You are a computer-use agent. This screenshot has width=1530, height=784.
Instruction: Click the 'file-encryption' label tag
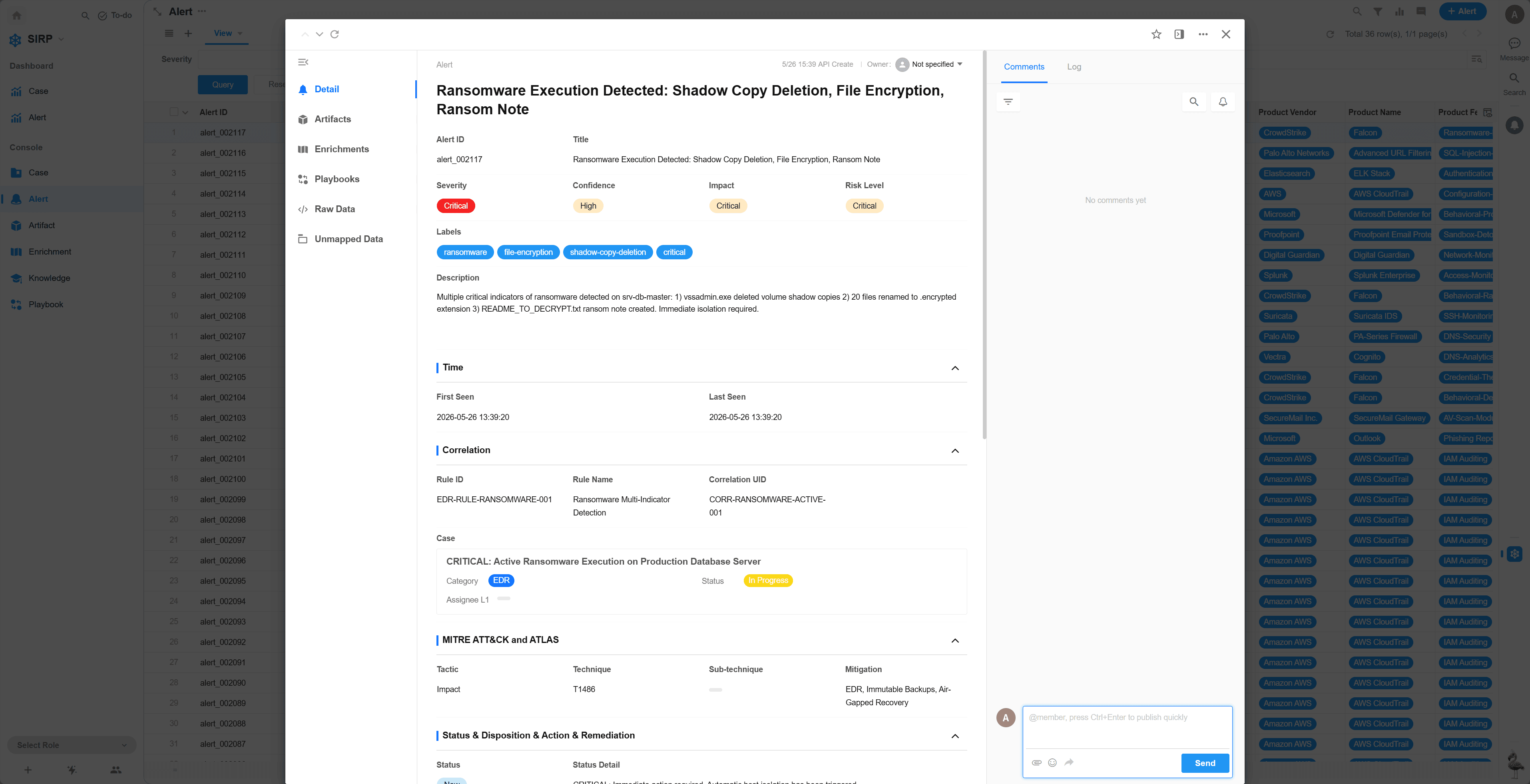tap(528, 253)
